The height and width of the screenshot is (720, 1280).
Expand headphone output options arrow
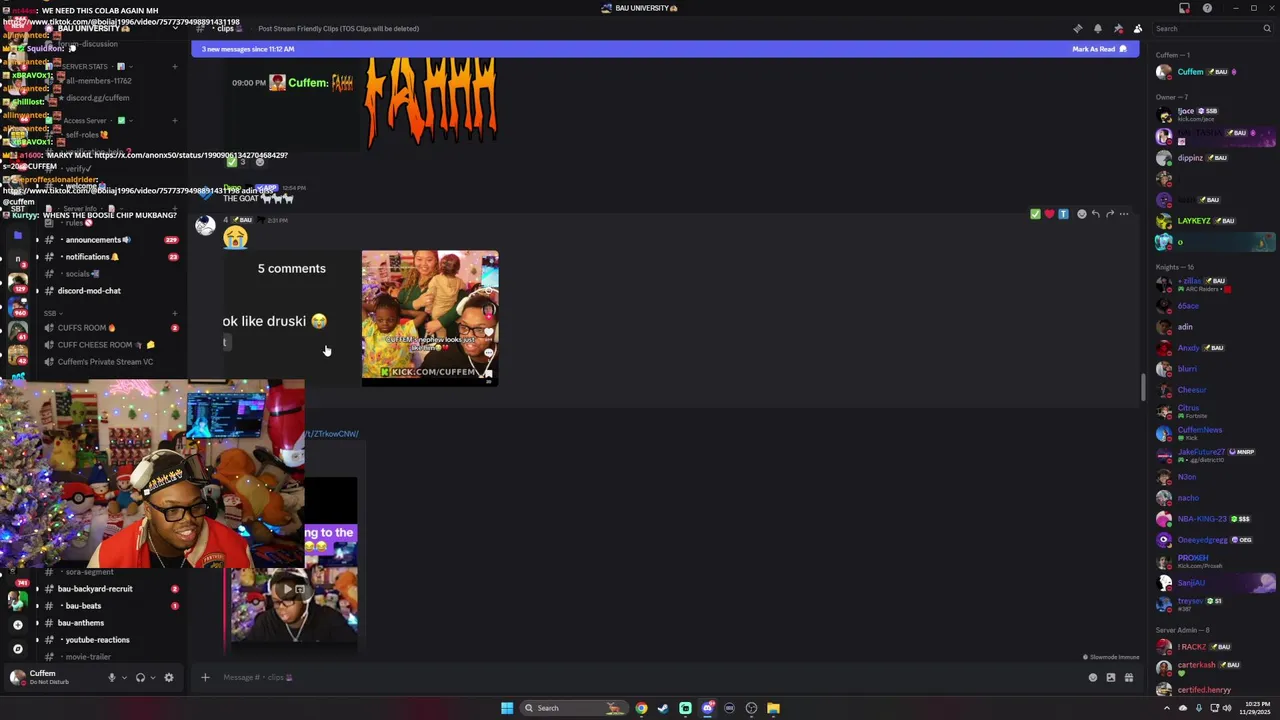click(x=152, y=678)
